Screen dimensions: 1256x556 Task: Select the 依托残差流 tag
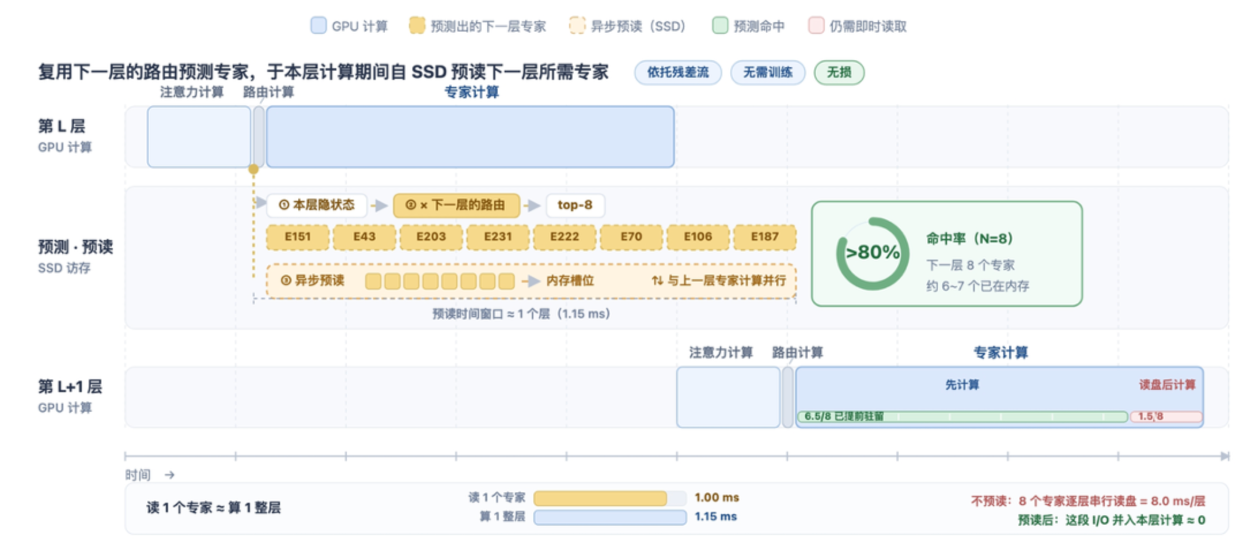pyautogui.click(x=678, y=73)
